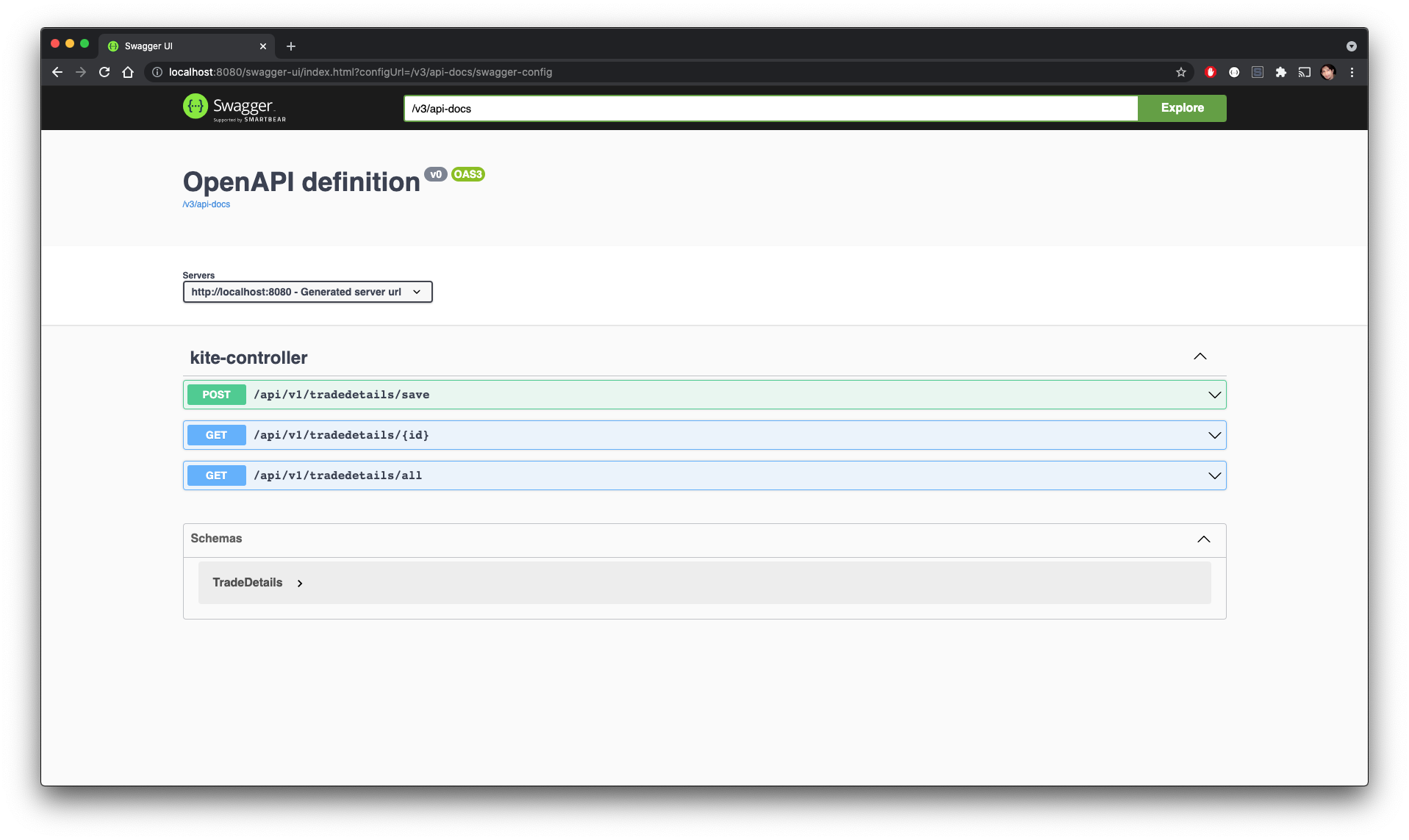Click the kite-controller section heading

pyautogui.click(x=248, y=358)
